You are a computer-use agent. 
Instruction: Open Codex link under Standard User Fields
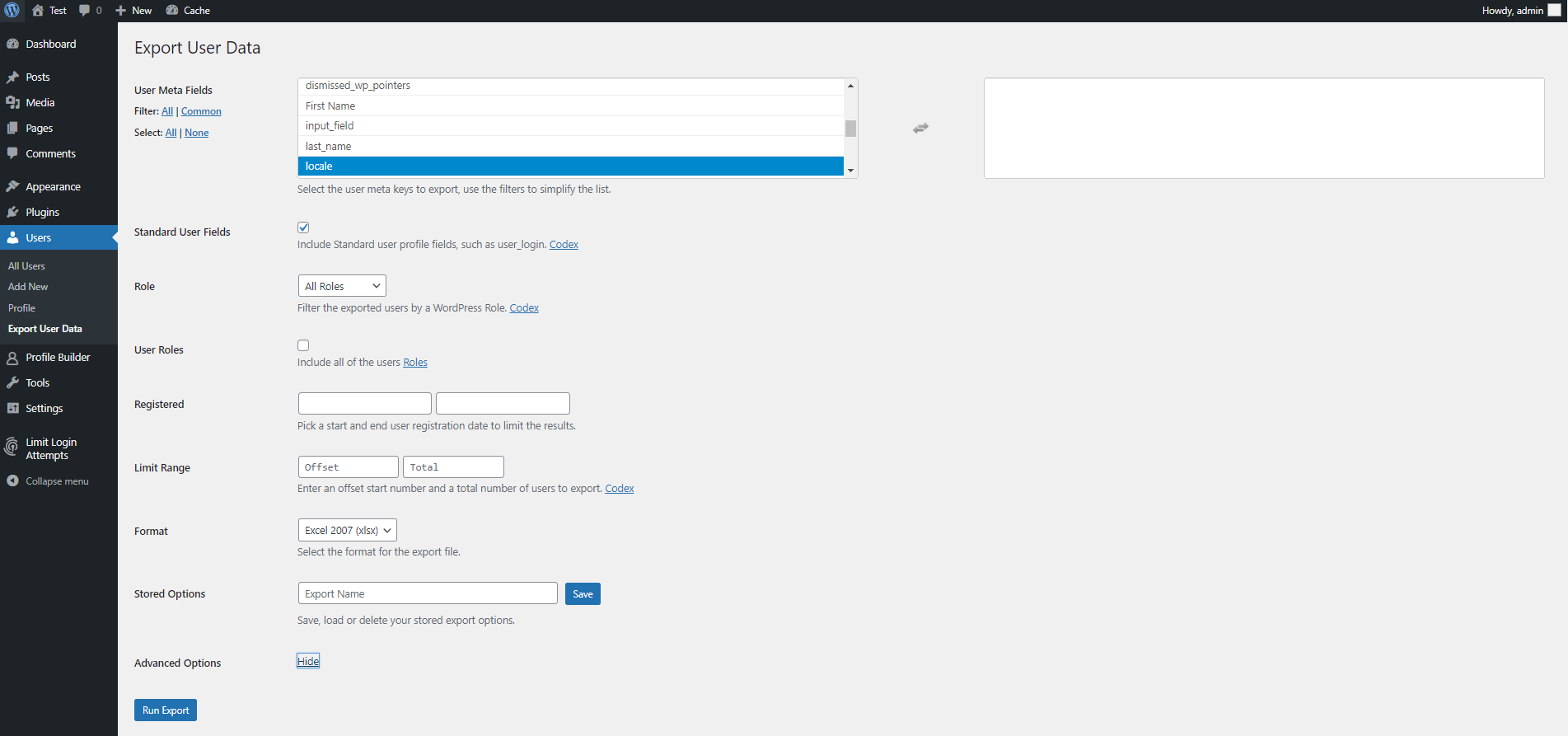pos(564,245)
